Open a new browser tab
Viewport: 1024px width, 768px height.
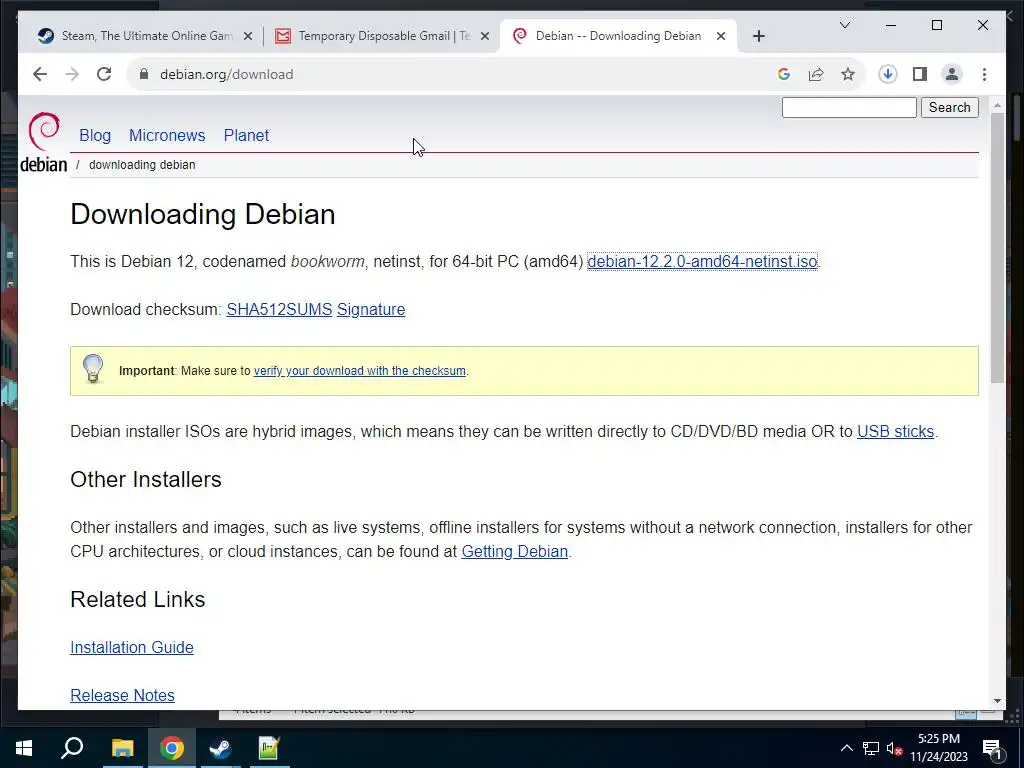(x=758, y=36)
